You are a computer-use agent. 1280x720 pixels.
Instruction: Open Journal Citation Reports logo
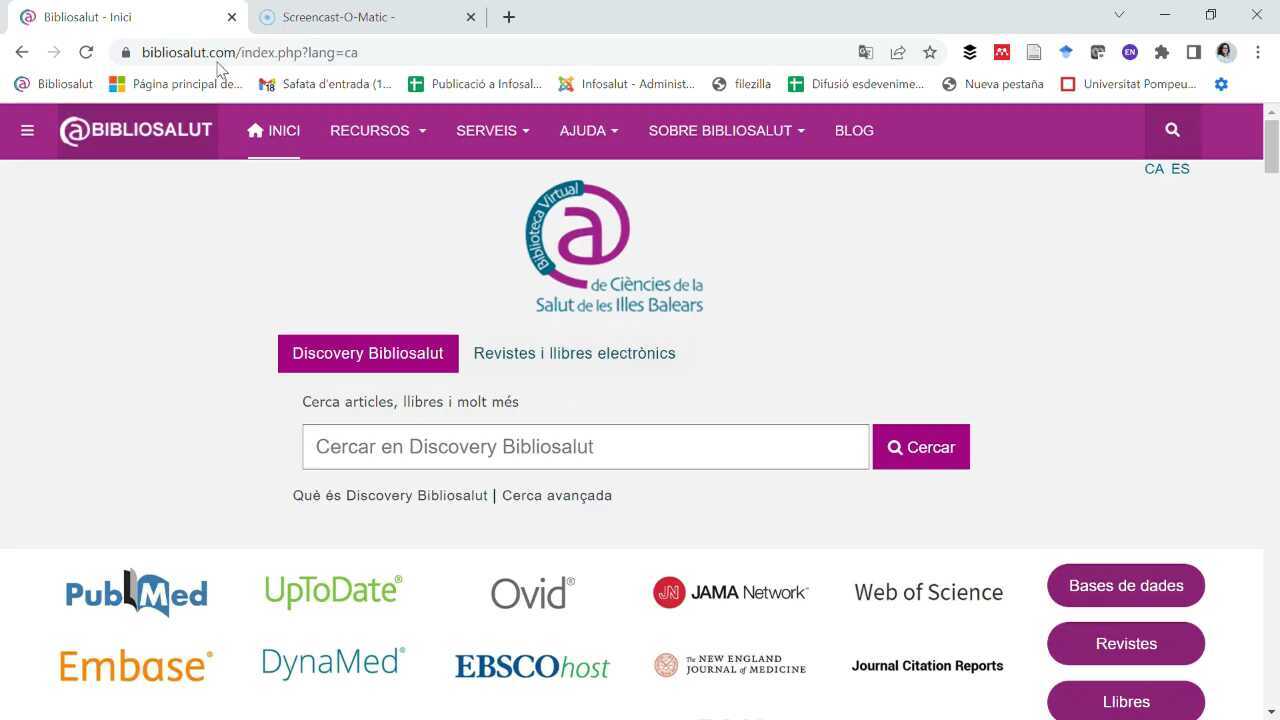click(928, 666)
